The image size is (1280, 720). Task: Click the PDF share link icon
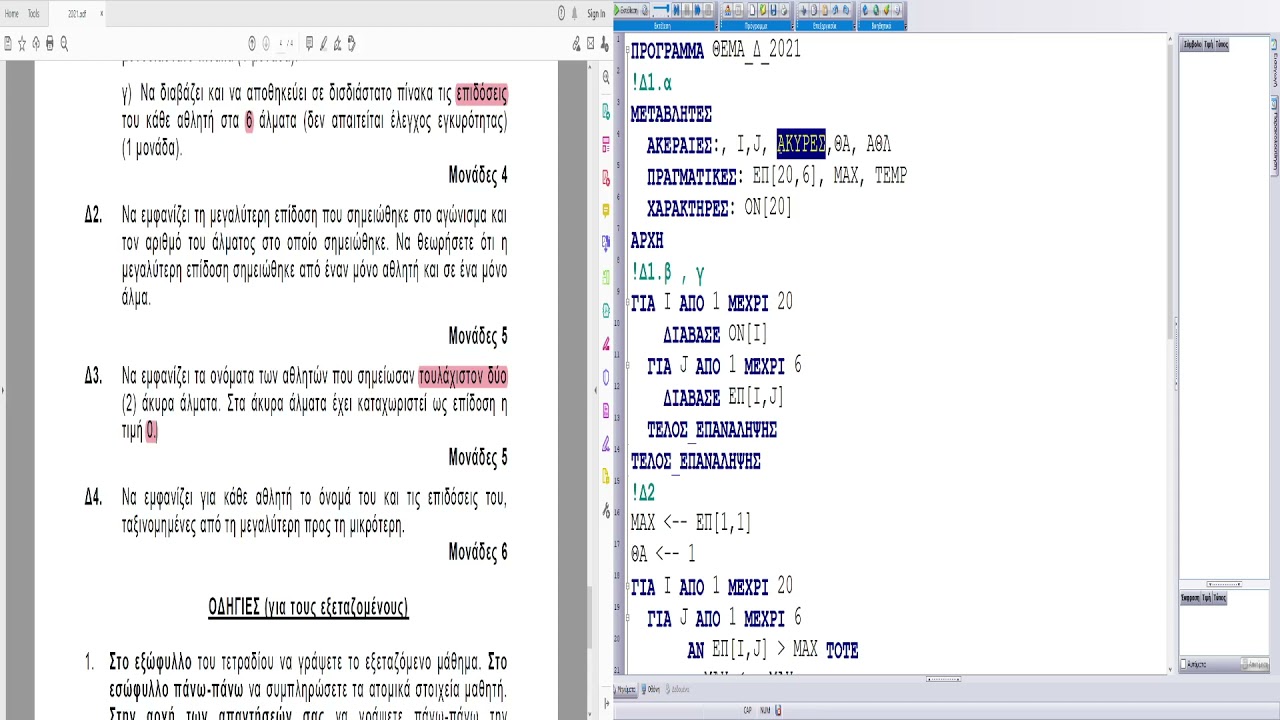click(x=576, y=43)
